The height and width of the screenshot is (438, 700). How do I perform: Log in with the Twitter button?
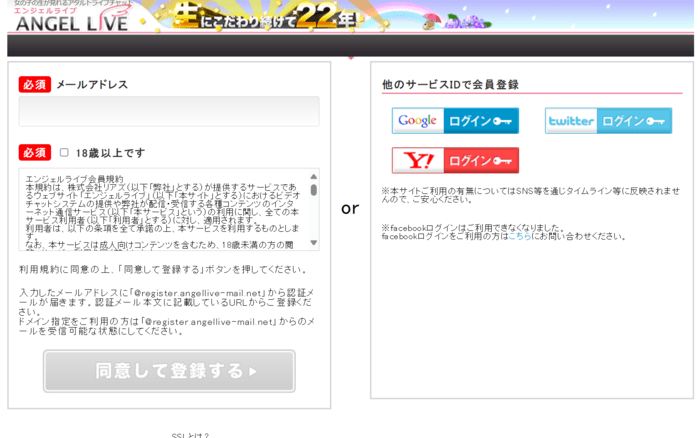click(608, 121)
